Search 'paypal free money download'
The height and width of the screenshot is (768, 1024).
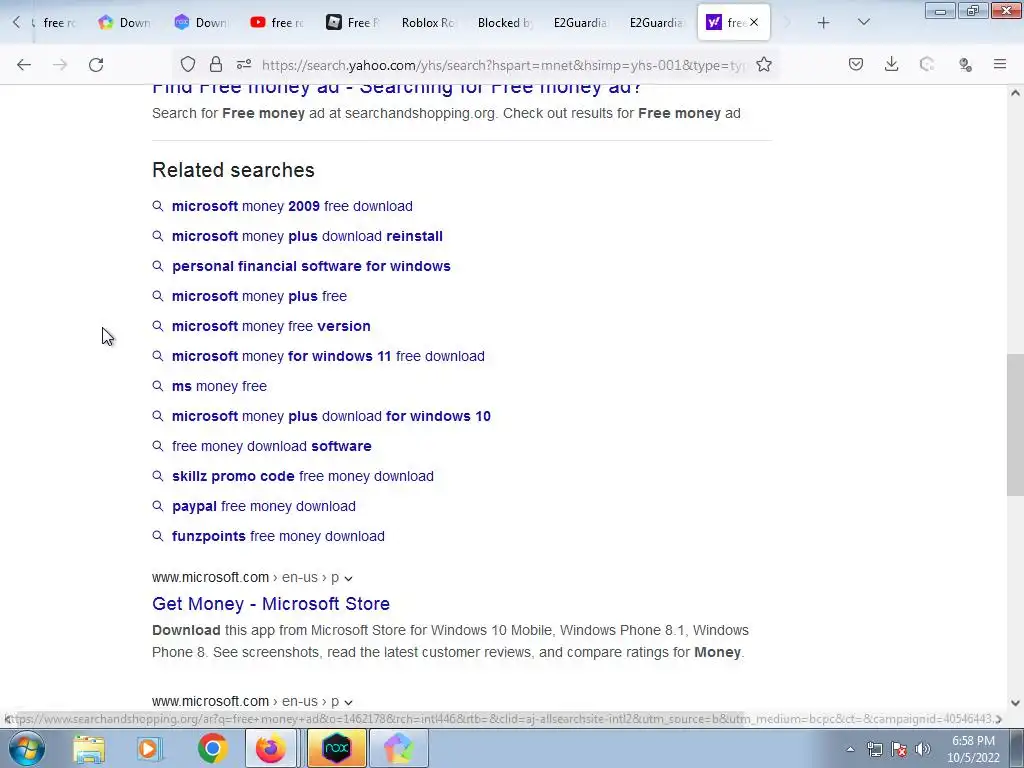pos(264,507)
